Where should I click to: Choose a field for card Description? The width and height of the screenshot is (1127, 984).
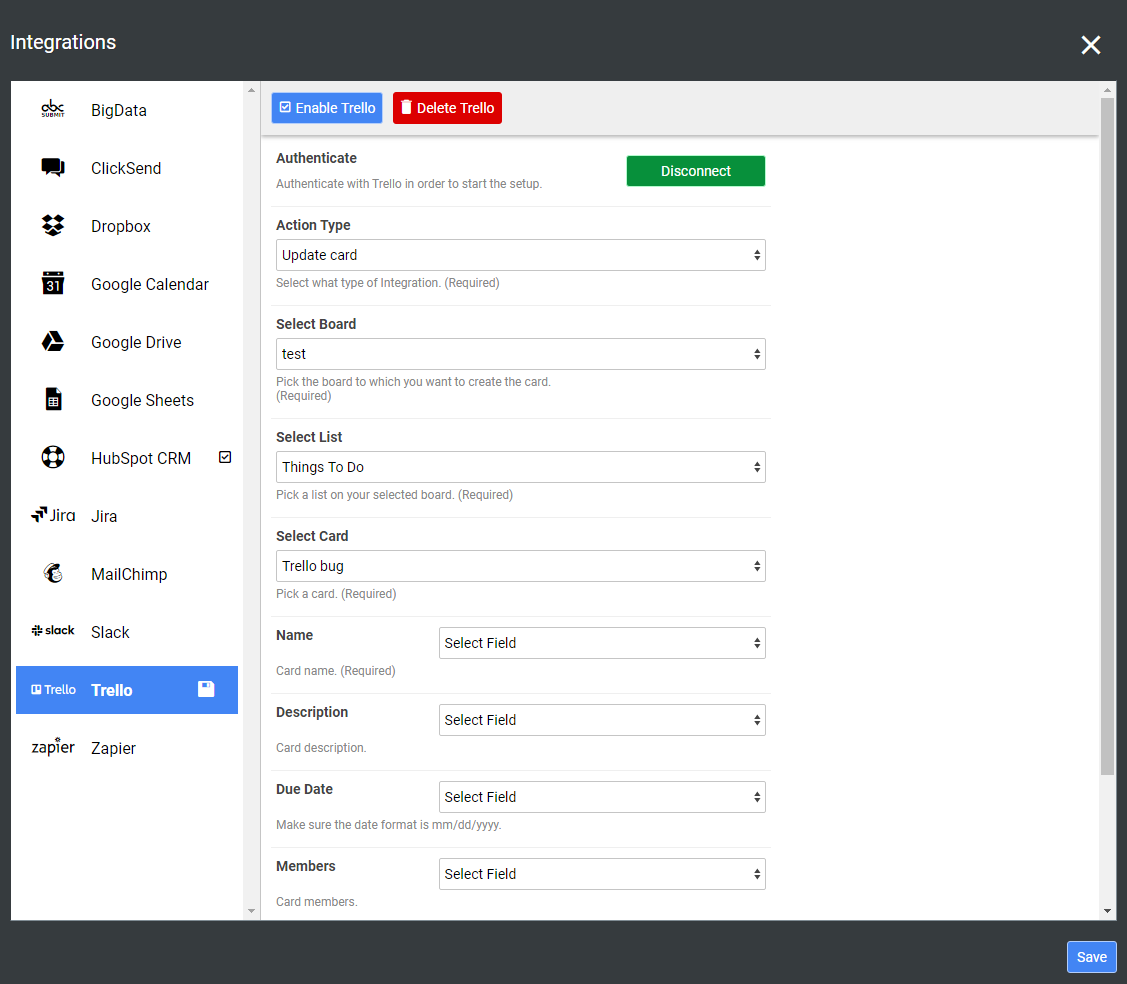click(602, 720)
